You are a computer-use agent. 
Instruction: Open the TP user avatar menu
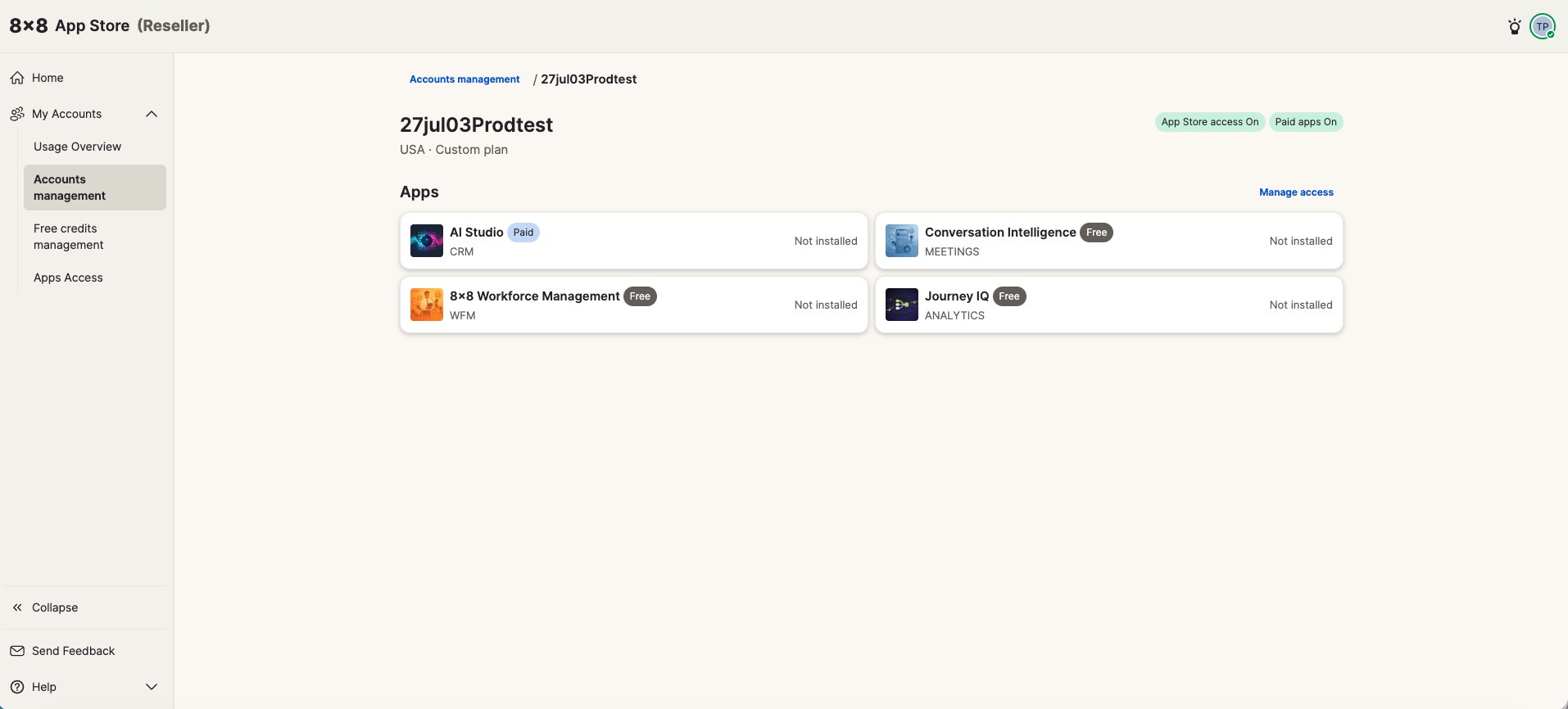(x=1543, y=26)
